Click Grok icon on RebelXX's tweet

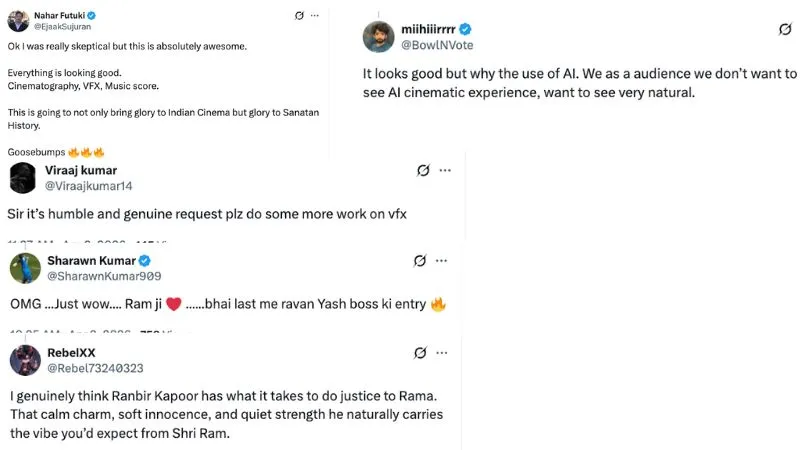(421, 353)
